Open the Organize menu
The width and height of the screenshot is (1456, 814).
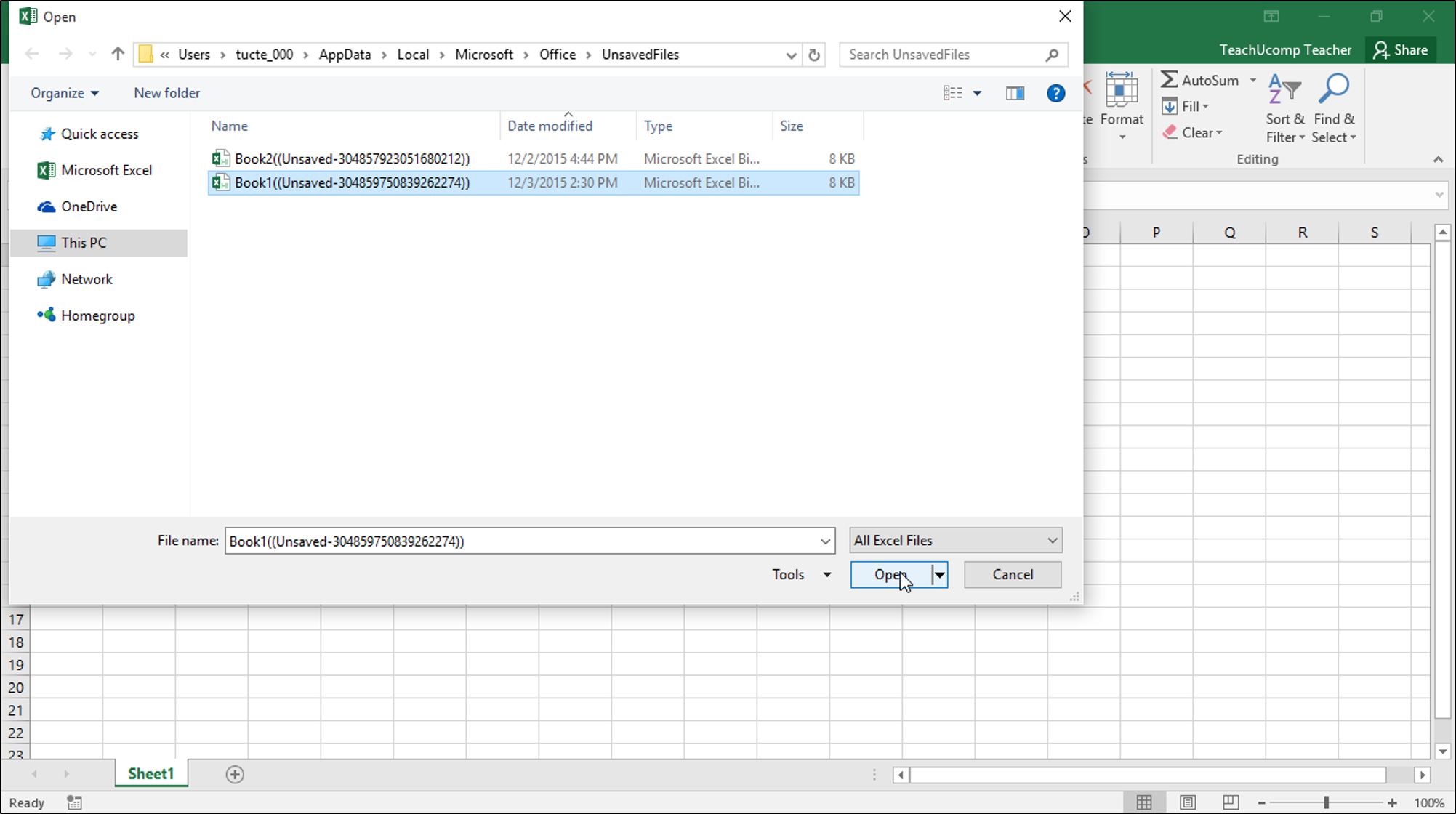click(64, 93)
